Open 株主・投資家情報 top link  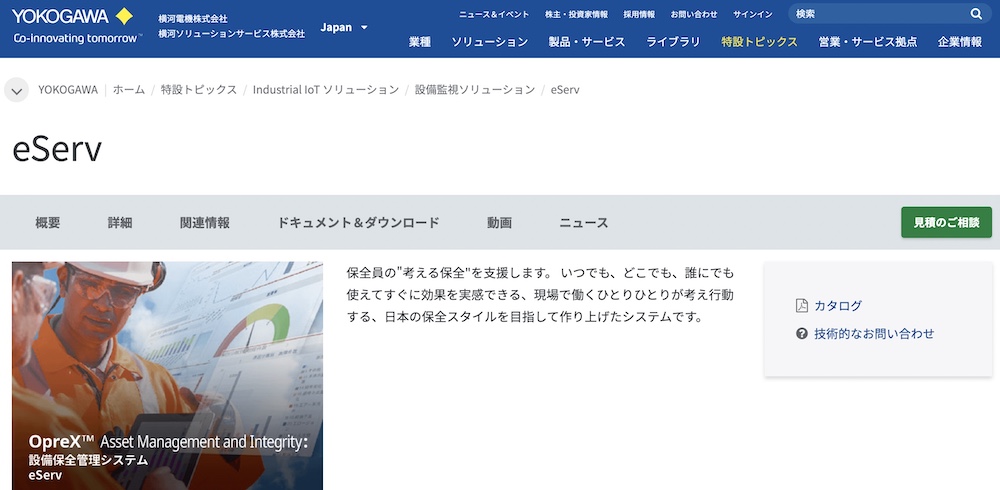577,14
